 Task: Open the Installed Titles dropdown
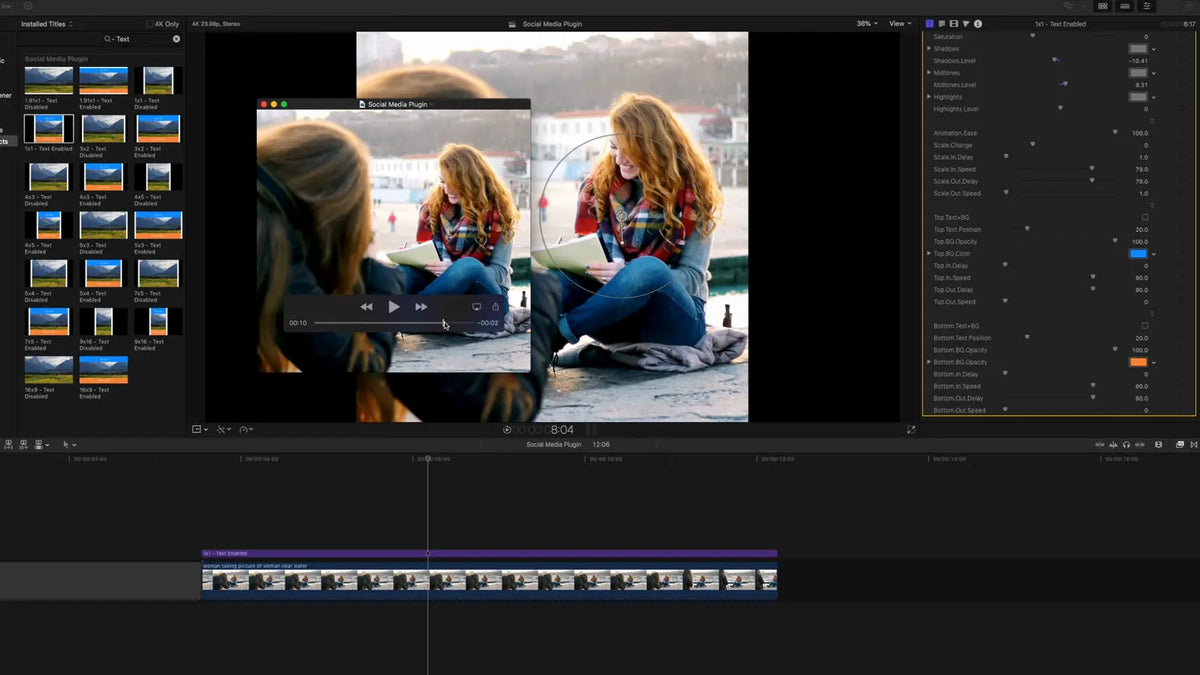click(x=47, y=23)
